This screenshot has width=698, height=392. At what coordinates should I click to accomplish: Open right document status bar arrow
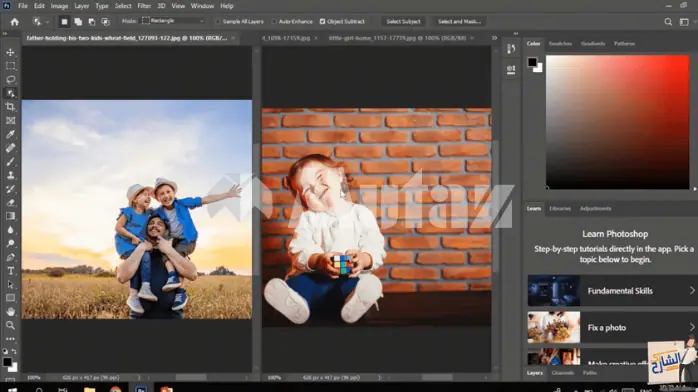click(379, 378)
